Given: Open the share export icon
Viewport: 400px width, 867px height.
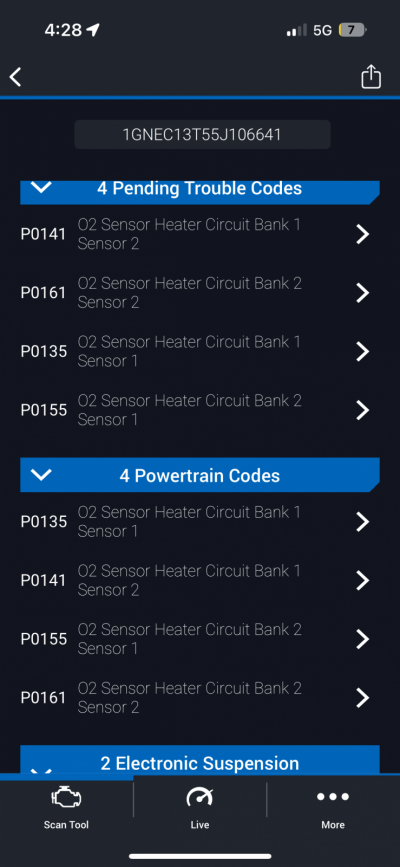Looking at the screenshot, I should (371, 76).
